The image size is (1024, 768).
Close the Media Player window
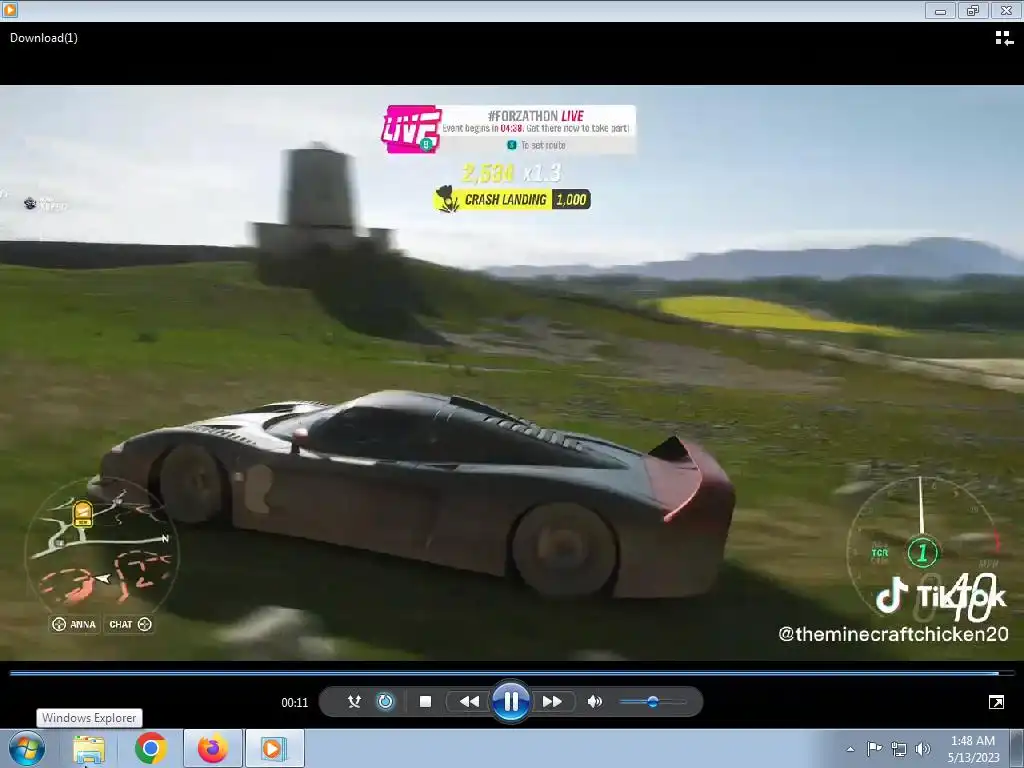pyautogui.click(x=1006, y=10)
